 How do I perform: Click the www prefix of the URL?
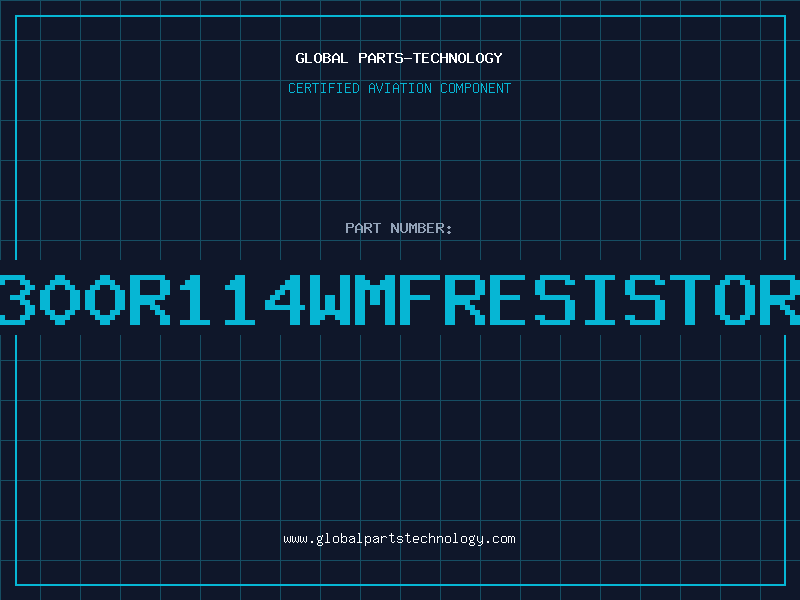(x=295, y=539)
